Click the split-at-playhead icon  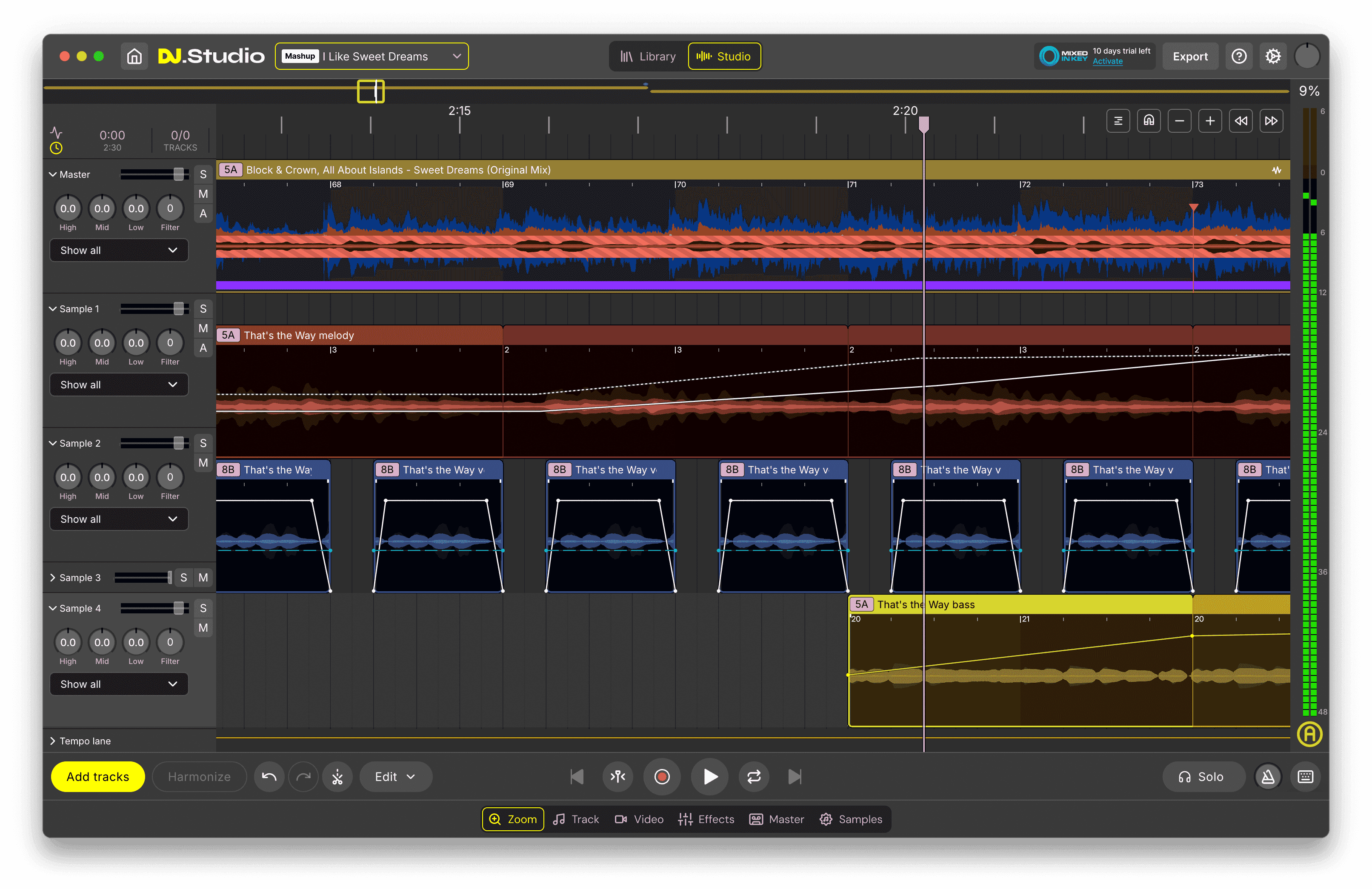[x=618, y=777]
